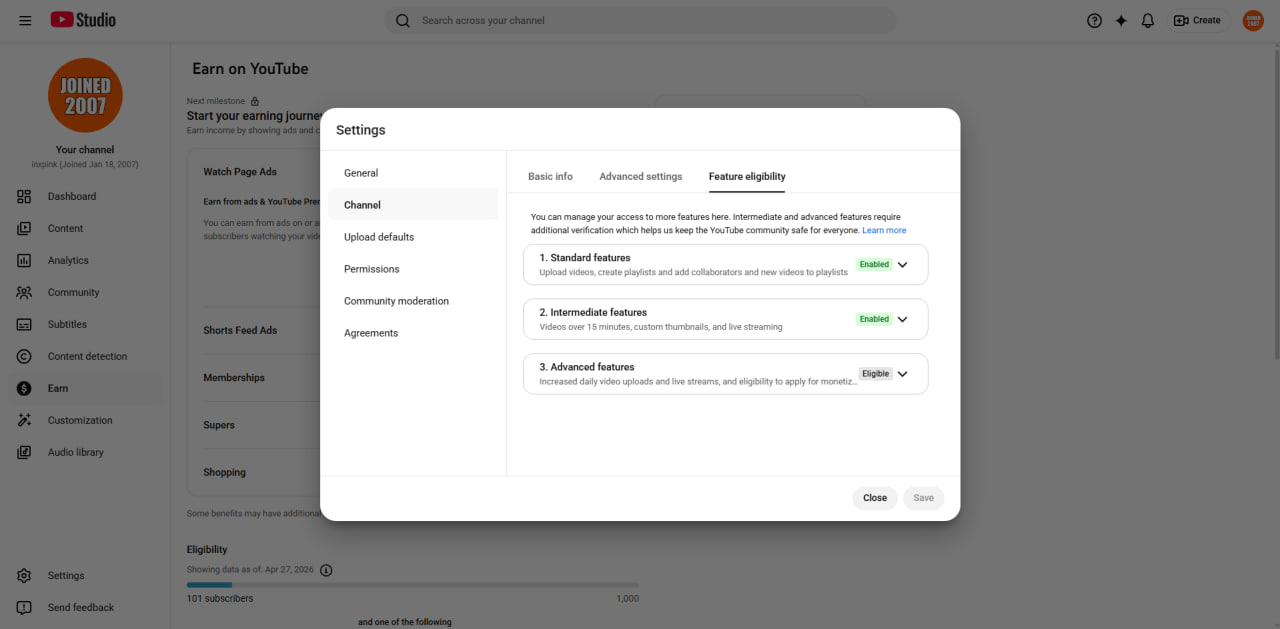Click the info icon beside the eligibility date
The width and height of the screenshot is (1280, 629).
point(326,570)
